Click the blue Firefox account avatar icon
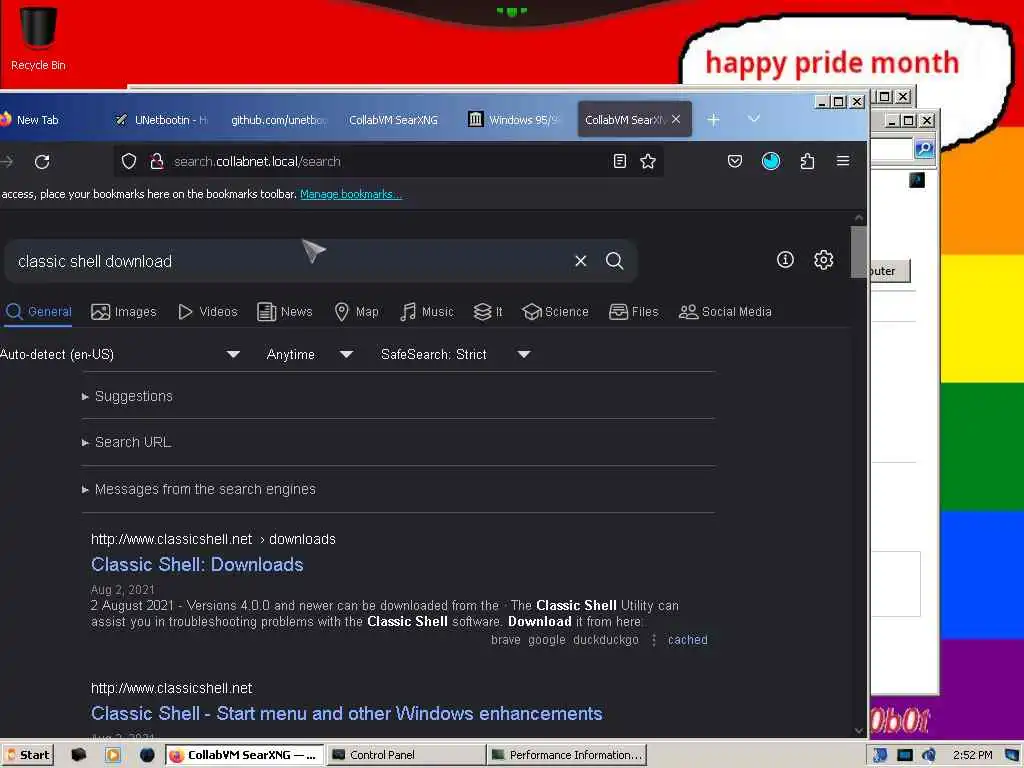This screenshot has width=1024, height=768. click(771, 161)
